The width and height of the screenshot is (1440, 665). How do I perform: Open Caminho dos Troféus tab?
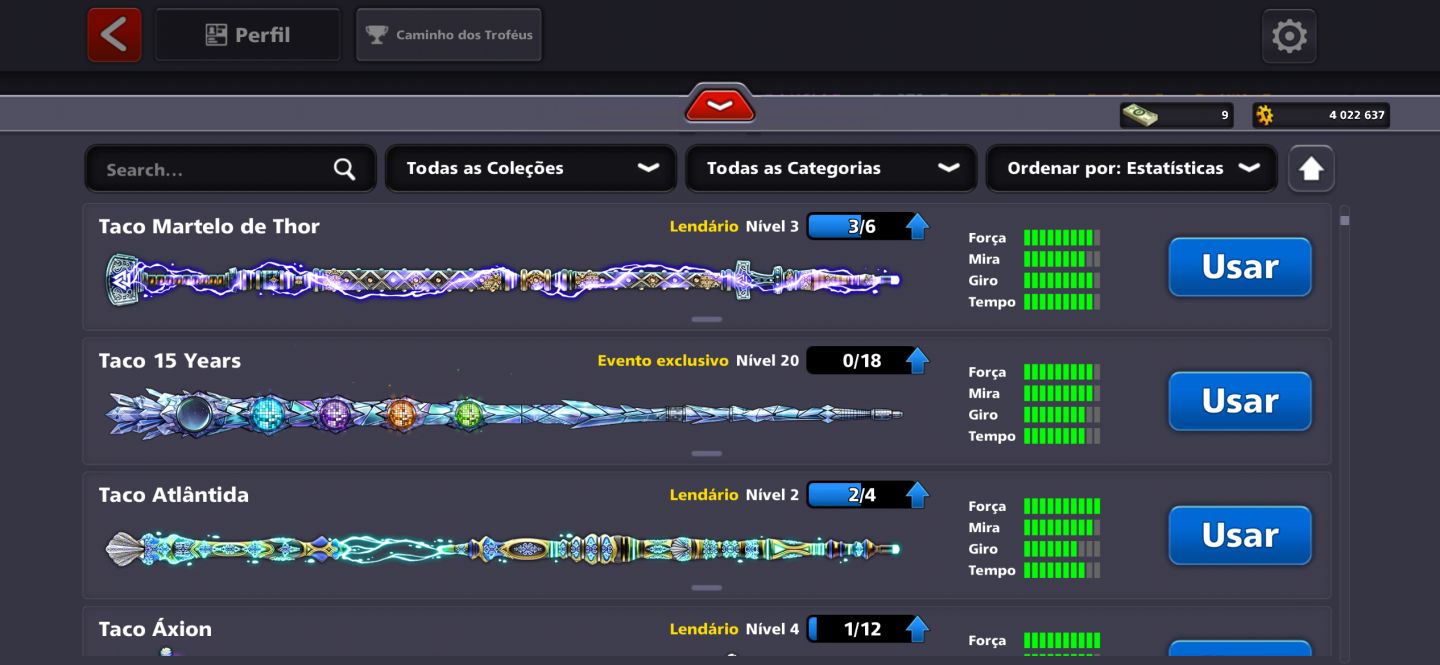click(x=449, y=35)
